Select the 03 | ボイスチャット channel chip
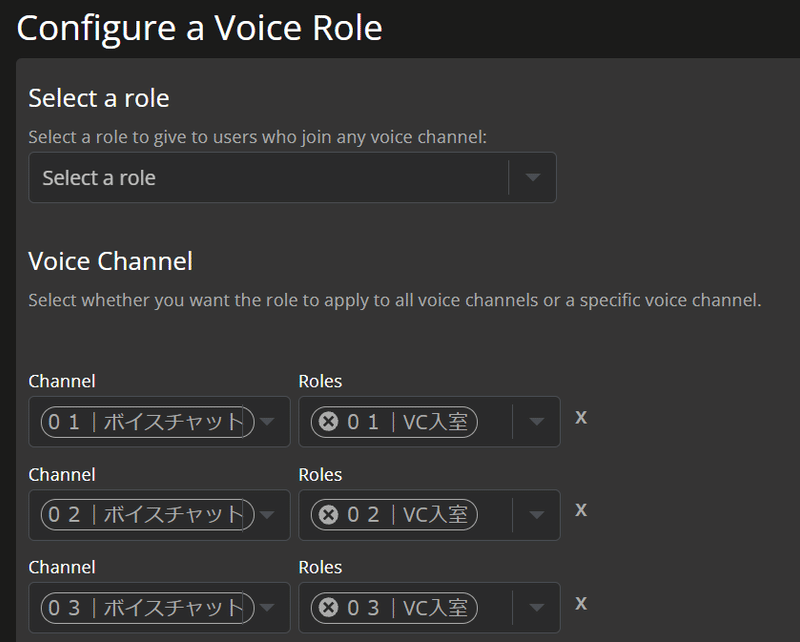 pyautogui.click(x=147, y=608)
